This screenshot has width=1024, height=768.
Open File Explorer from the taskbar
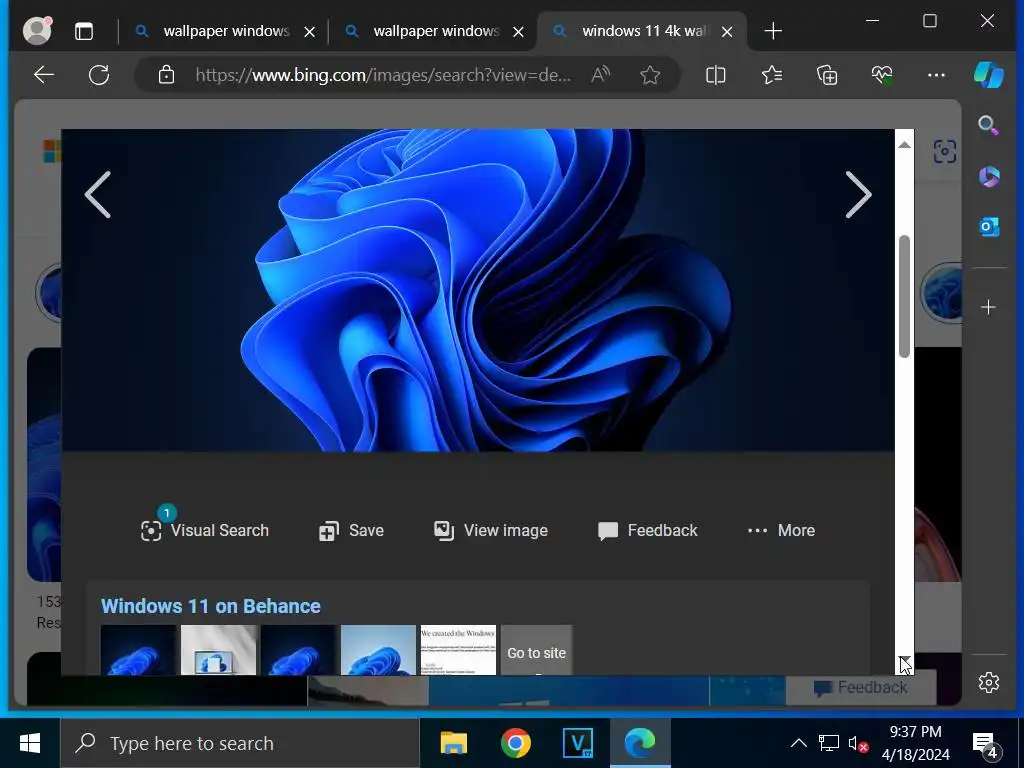point(454,743)
